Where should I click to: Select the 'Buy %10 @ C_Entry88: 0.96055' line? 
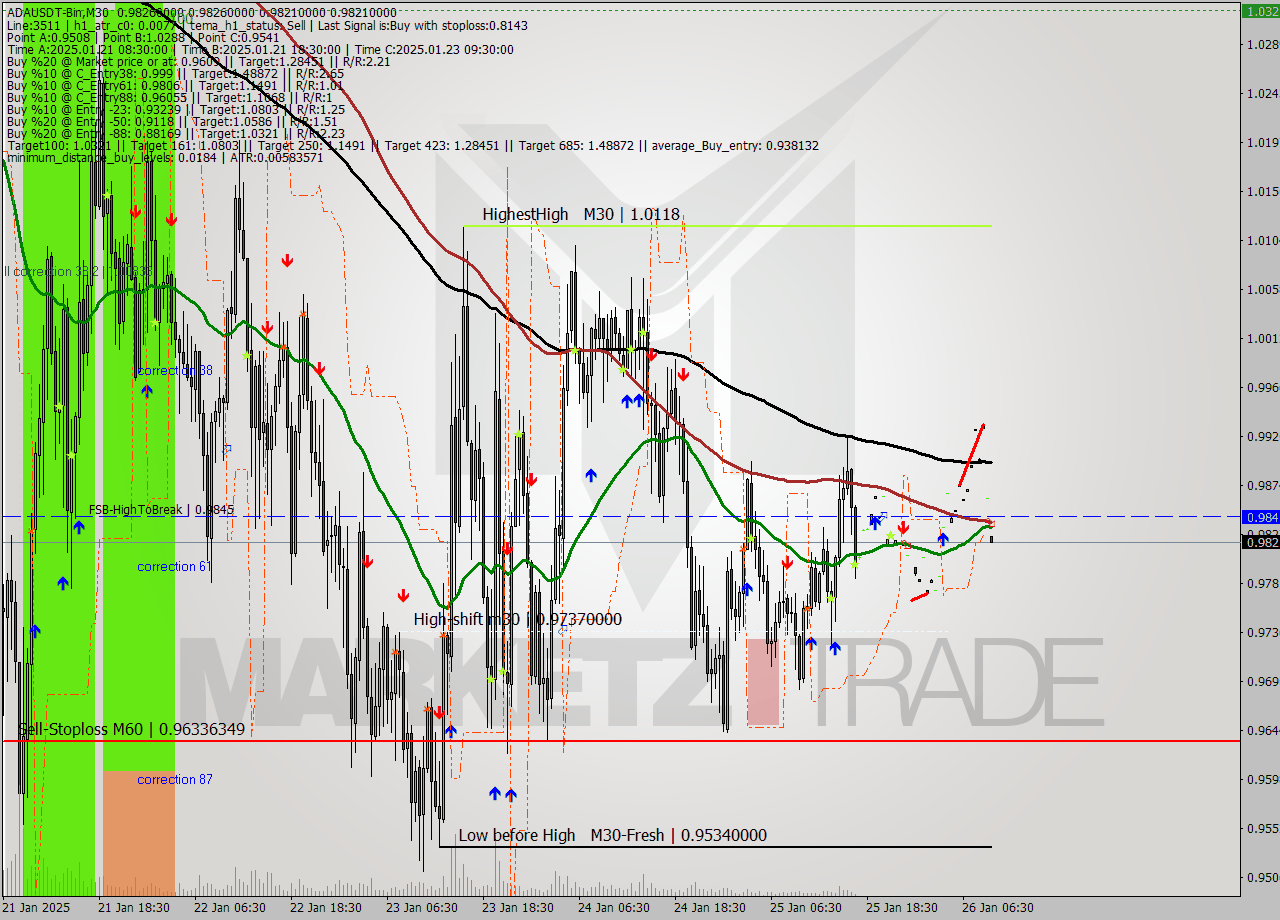pos(169,97)
